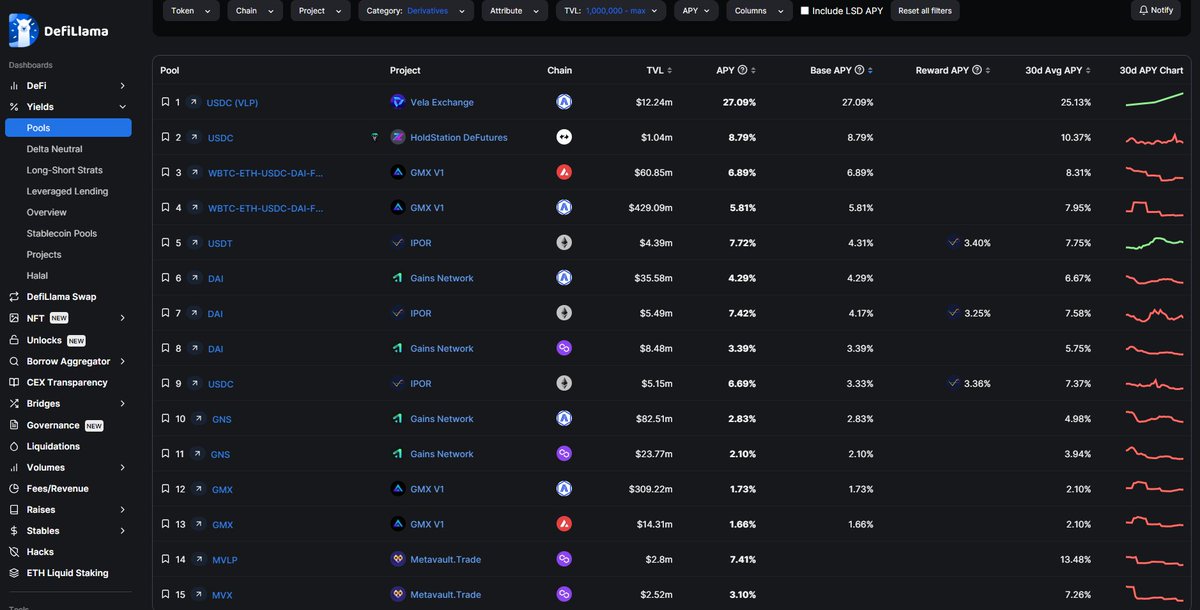Sort by TVL column arrows

point(669,71)
